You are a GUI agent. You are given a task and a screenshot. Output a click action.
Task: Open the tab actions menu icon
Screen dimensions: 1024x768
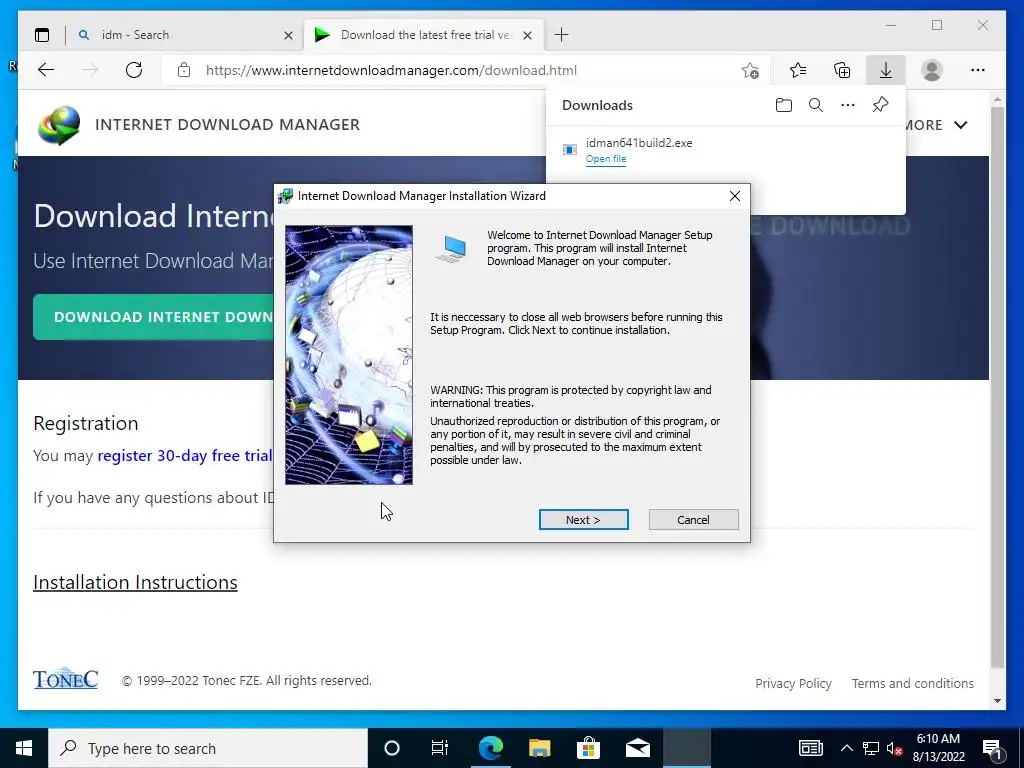pos(42,35)
